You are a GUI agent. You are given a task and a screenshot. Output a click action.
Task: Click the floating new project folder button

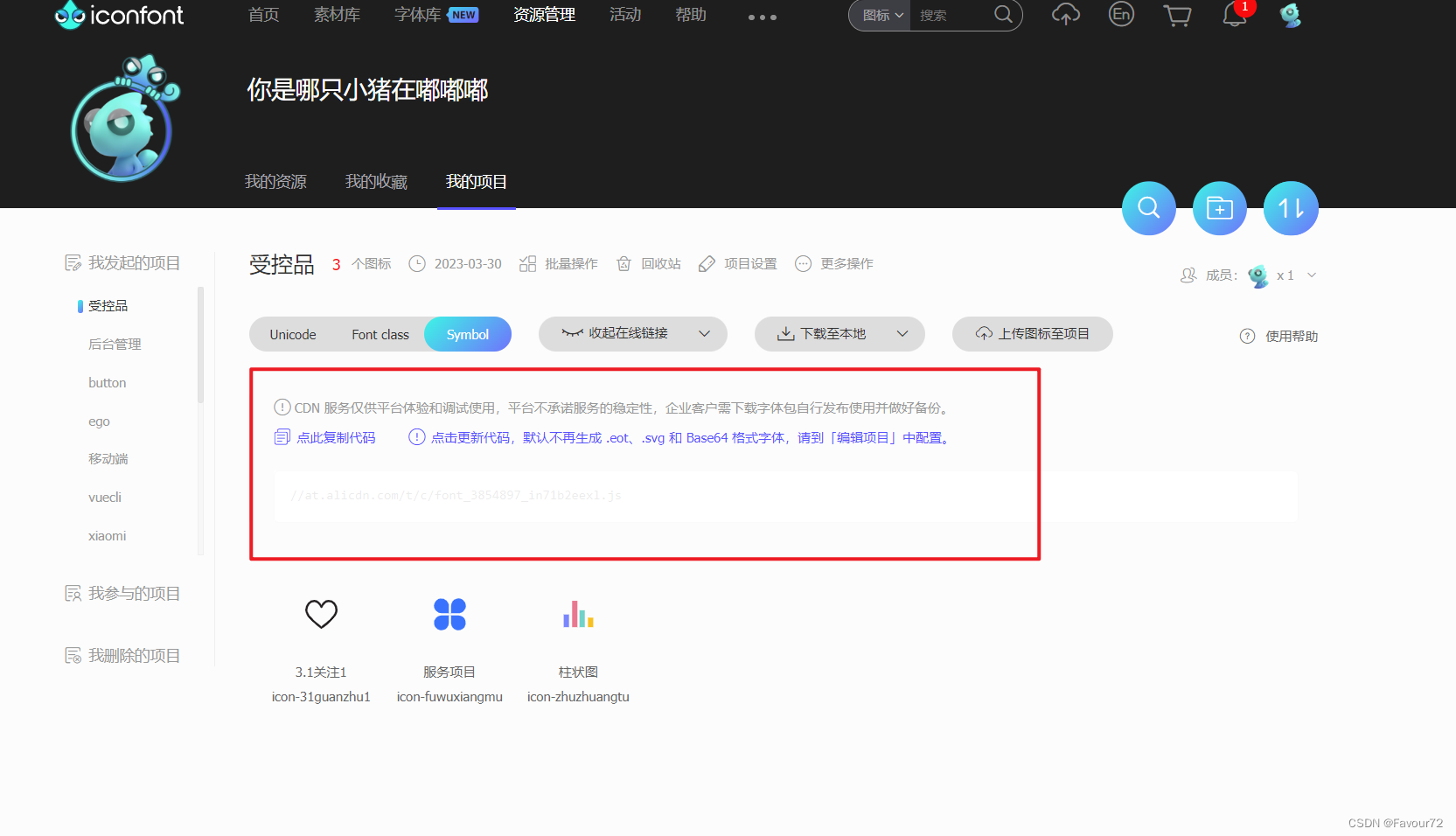[1219, 208]
